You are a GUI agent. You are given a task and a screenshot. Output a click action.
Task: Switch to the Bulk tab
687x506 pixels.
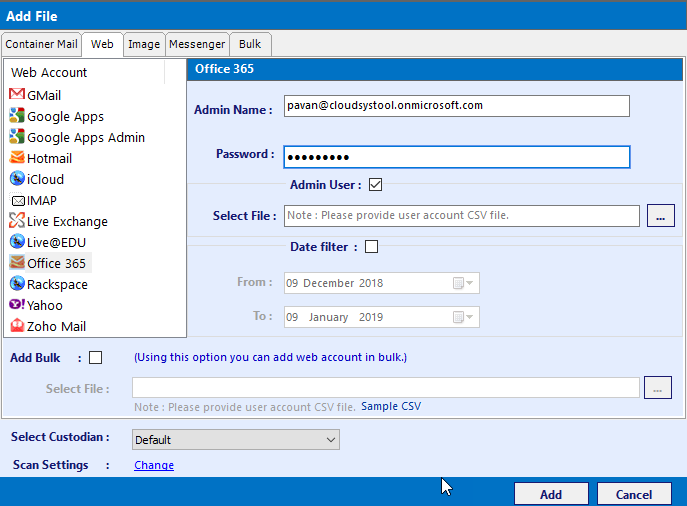tap(250, 44)
